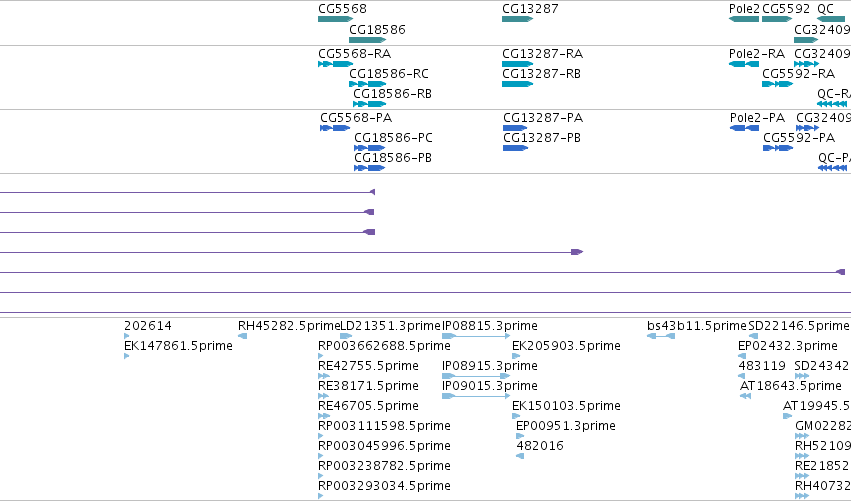This screenshot has width=851, height=501.
Task: Click the CG5592 gene label
Action: coord(786,9)
